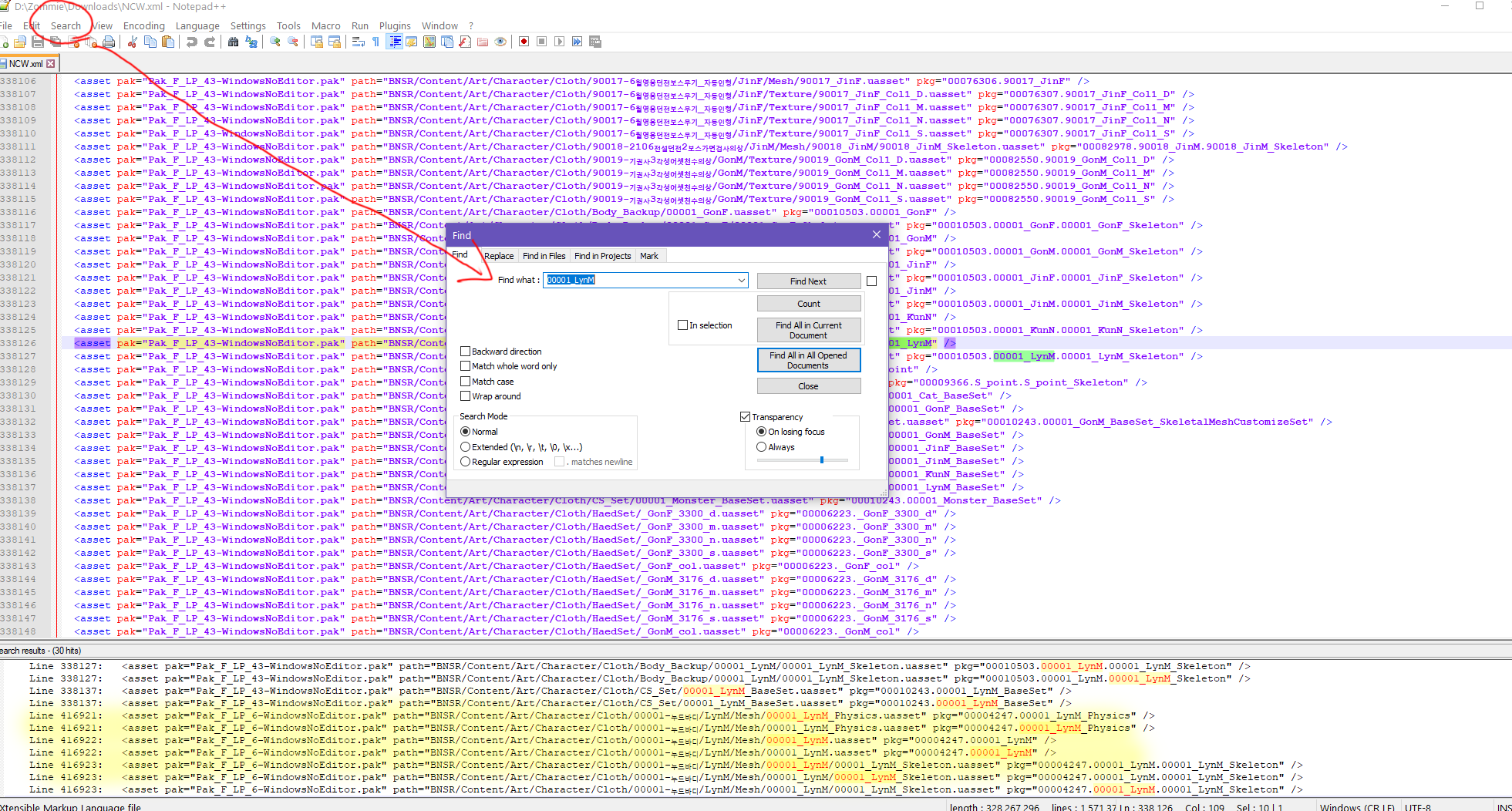Click the Count button

809,304
